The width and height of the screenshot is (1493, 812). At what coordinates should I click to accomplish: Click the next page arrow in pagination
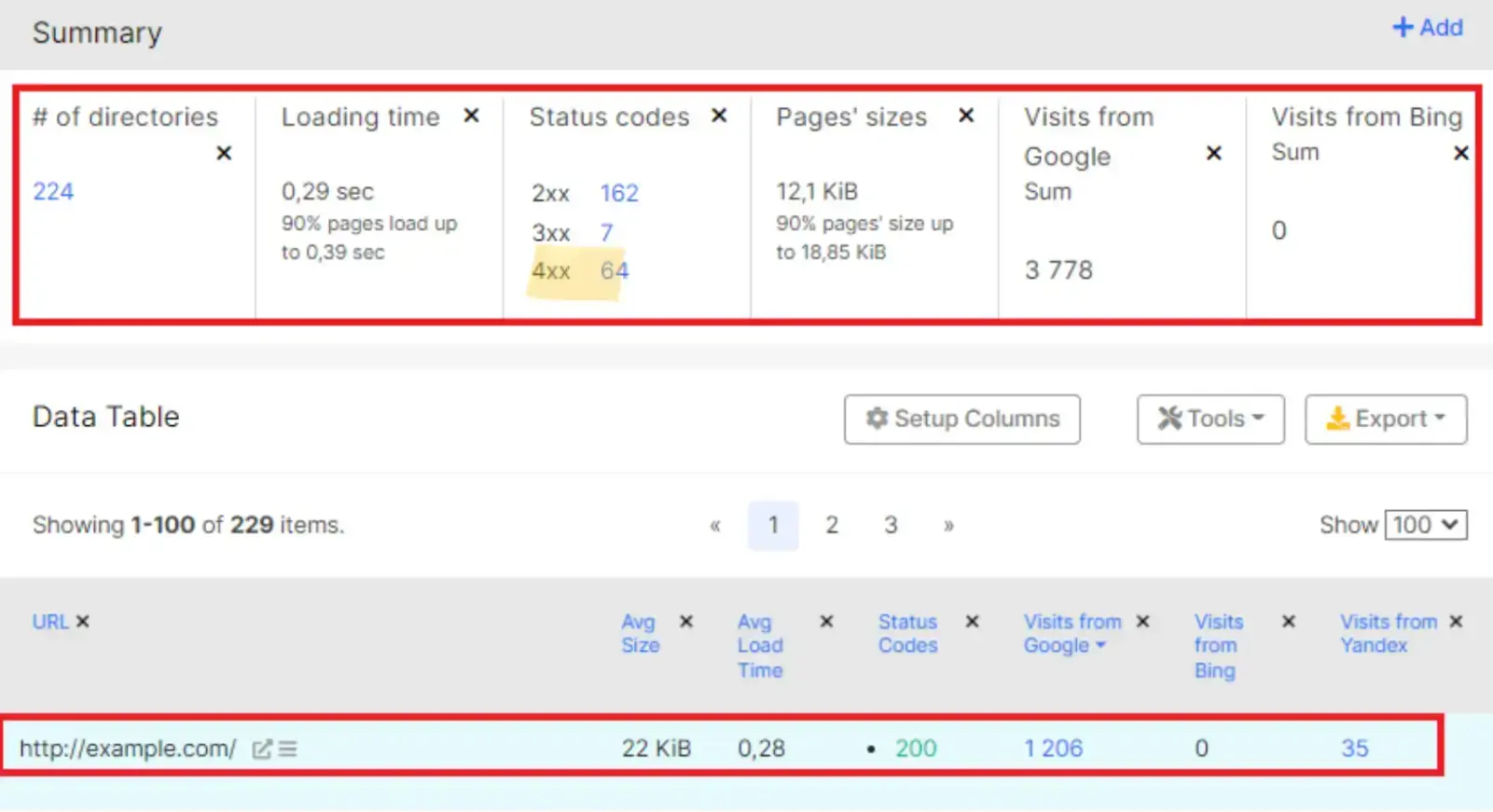948,524
